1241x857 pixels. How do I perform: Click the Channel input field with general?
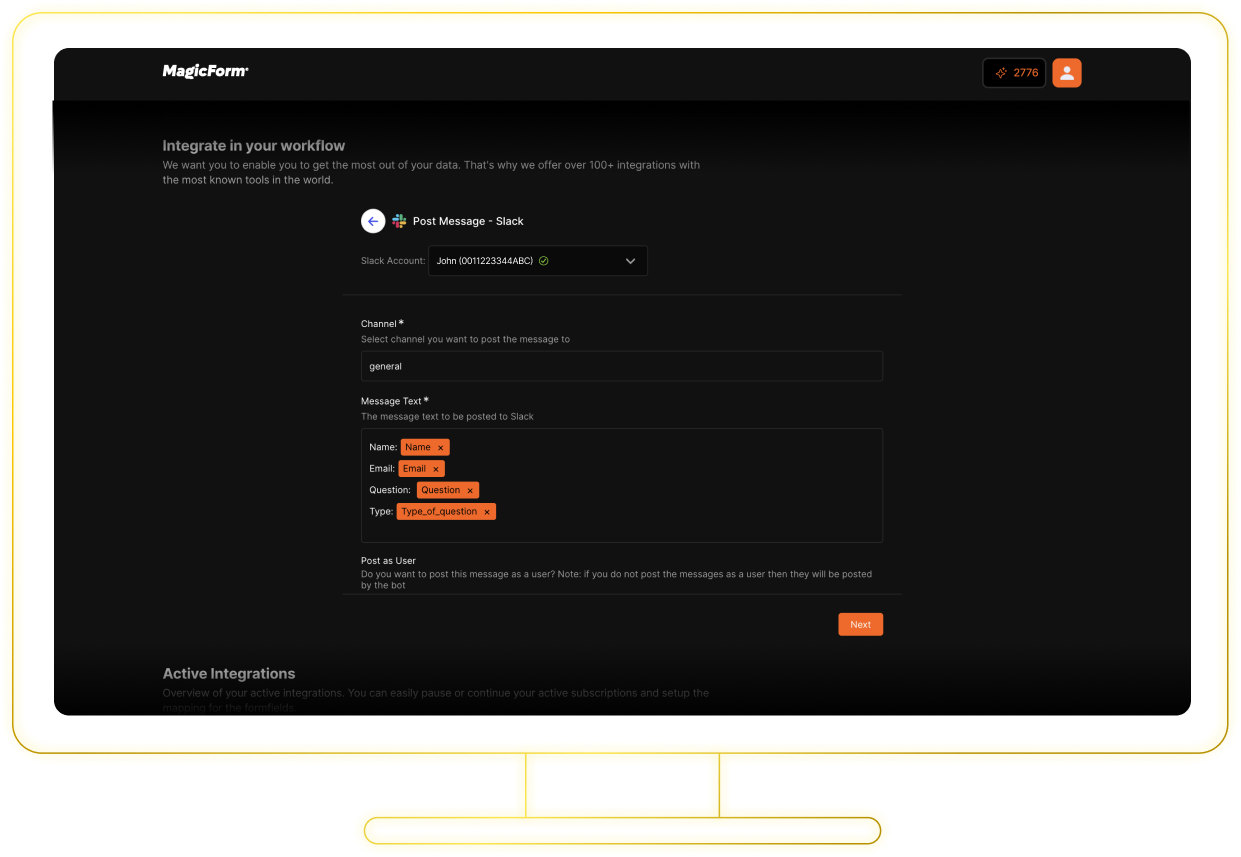(x=622, y=366)
